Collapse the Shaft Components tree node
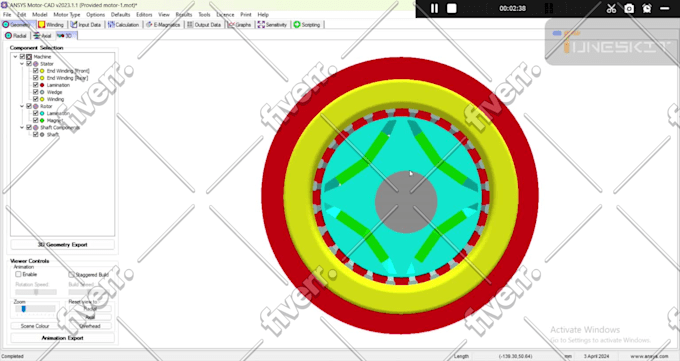 coord(22,128)
